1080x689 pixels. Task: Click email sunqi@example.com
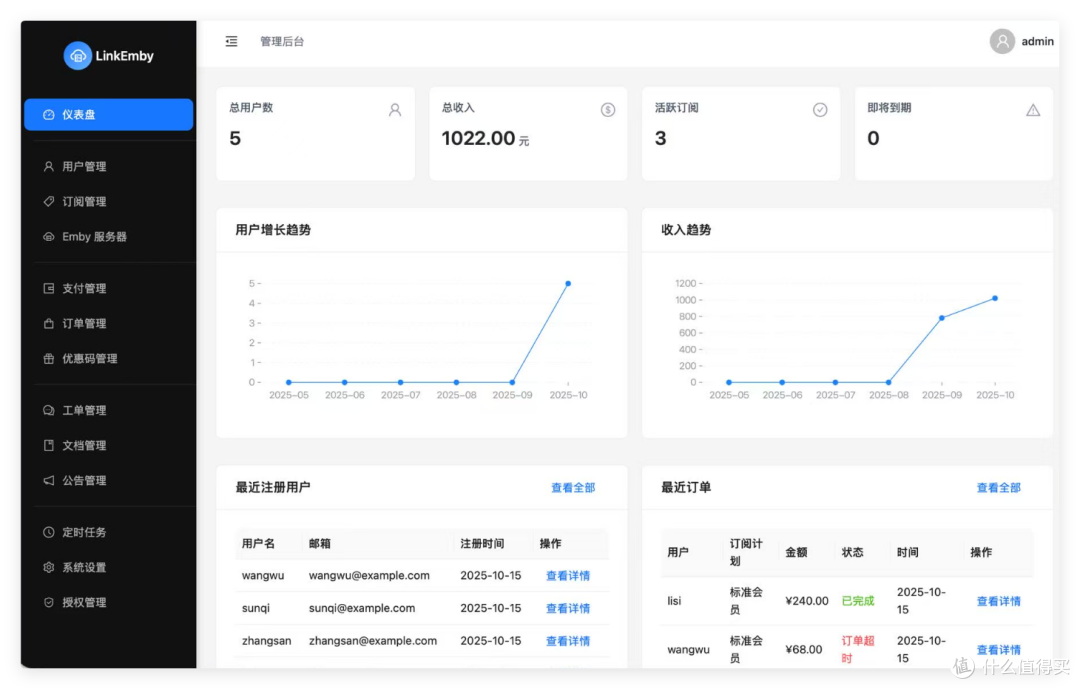coord(362,608)
